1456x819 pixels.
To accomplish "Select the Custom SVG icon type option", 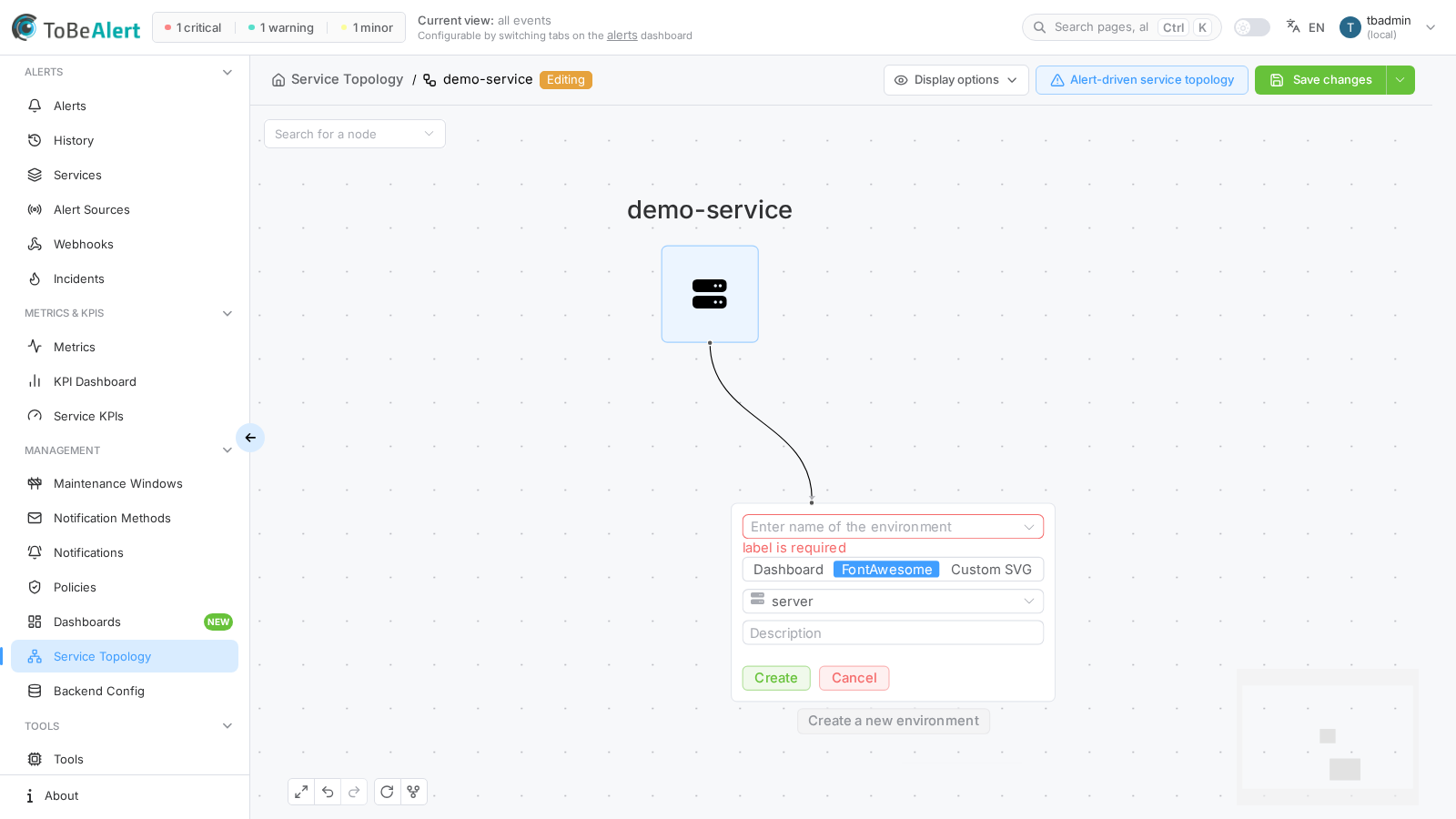I will (991, 570).
